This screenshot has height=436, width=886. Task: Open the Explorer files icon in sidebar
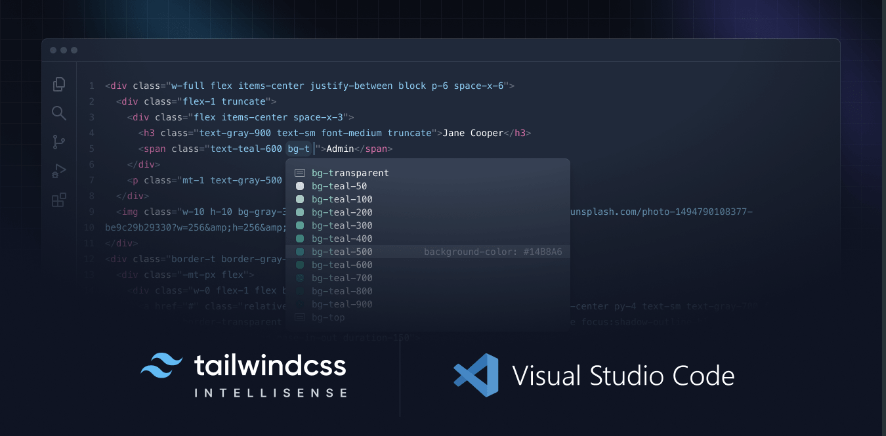point(59,84)
